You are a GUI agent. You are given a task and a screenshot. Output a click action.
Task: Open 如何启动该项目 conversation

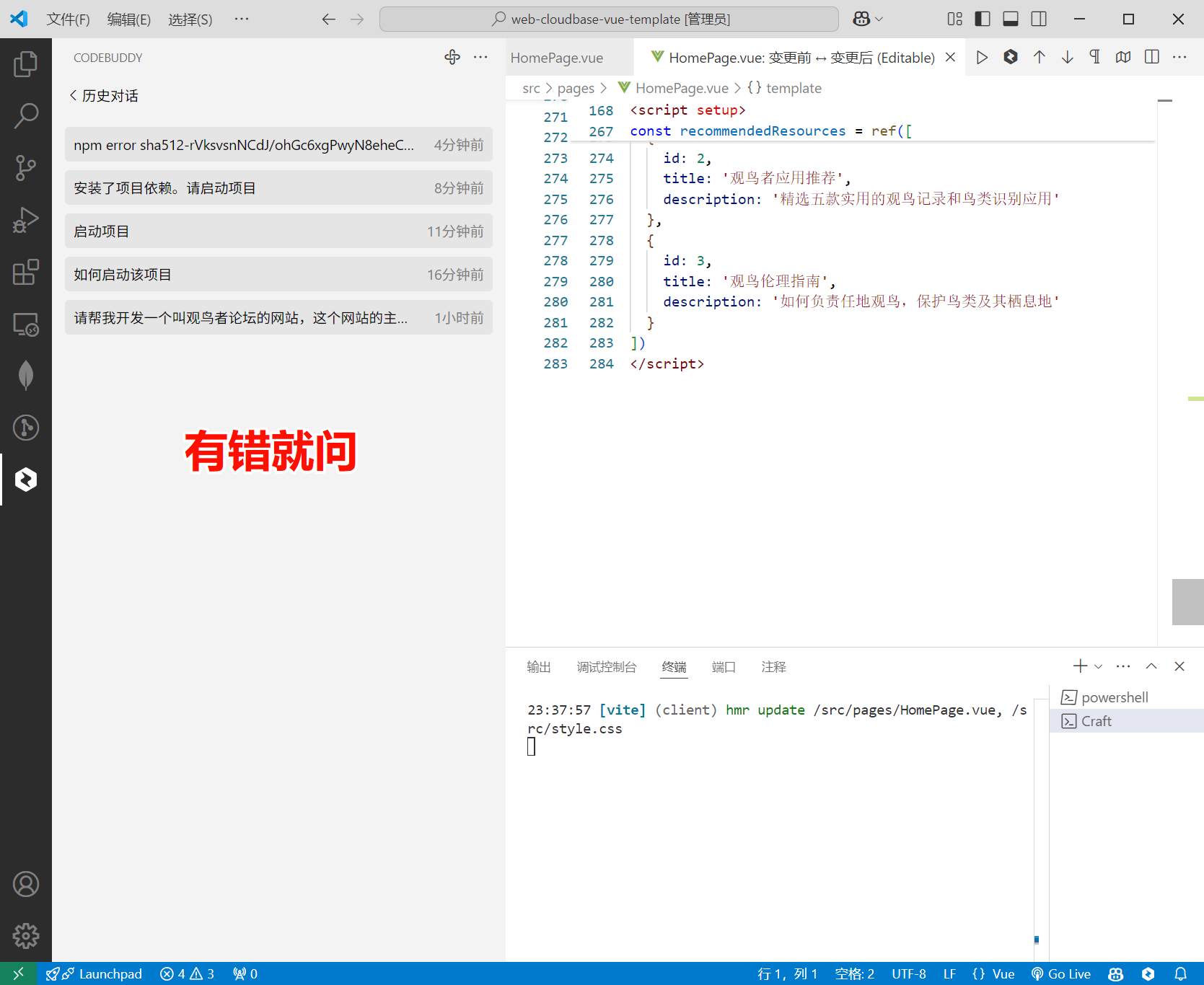(x=278, y=274)
